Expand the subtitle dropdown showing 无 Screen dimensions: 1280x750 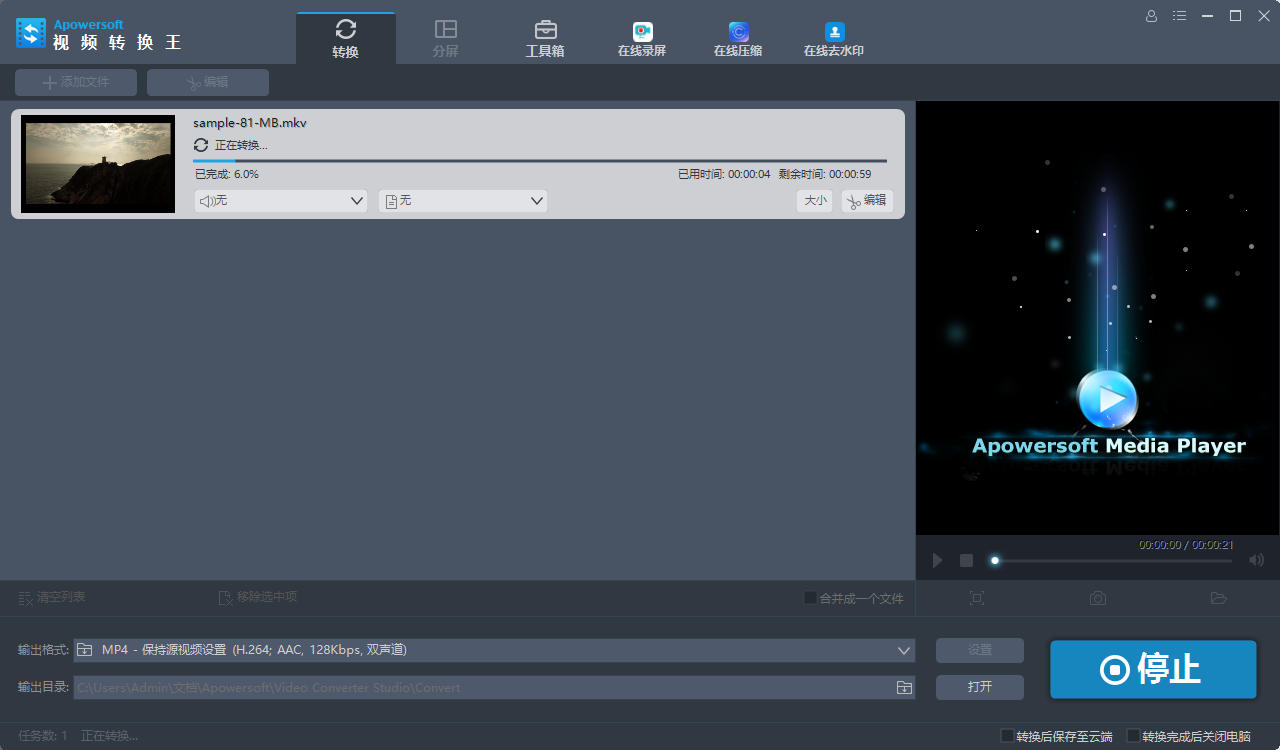[463, 201]
